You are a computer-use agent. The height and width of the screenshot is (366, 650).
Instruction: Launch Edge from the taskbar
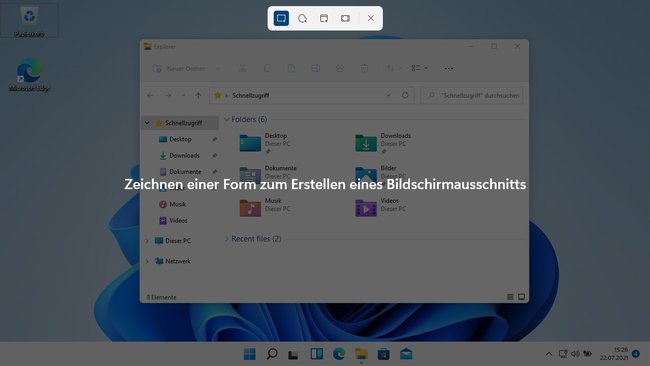point(339,354)
